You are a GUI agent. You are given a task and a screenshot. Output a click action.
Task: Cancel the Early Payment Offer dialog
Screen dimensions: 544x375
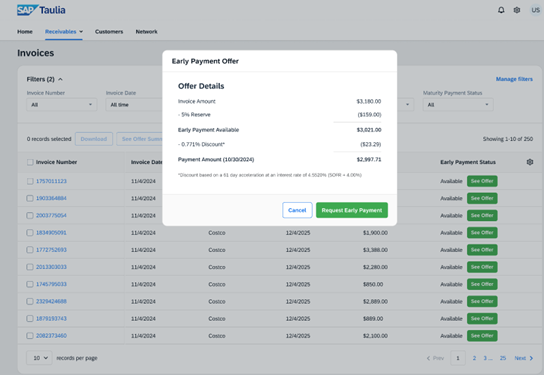297,210
